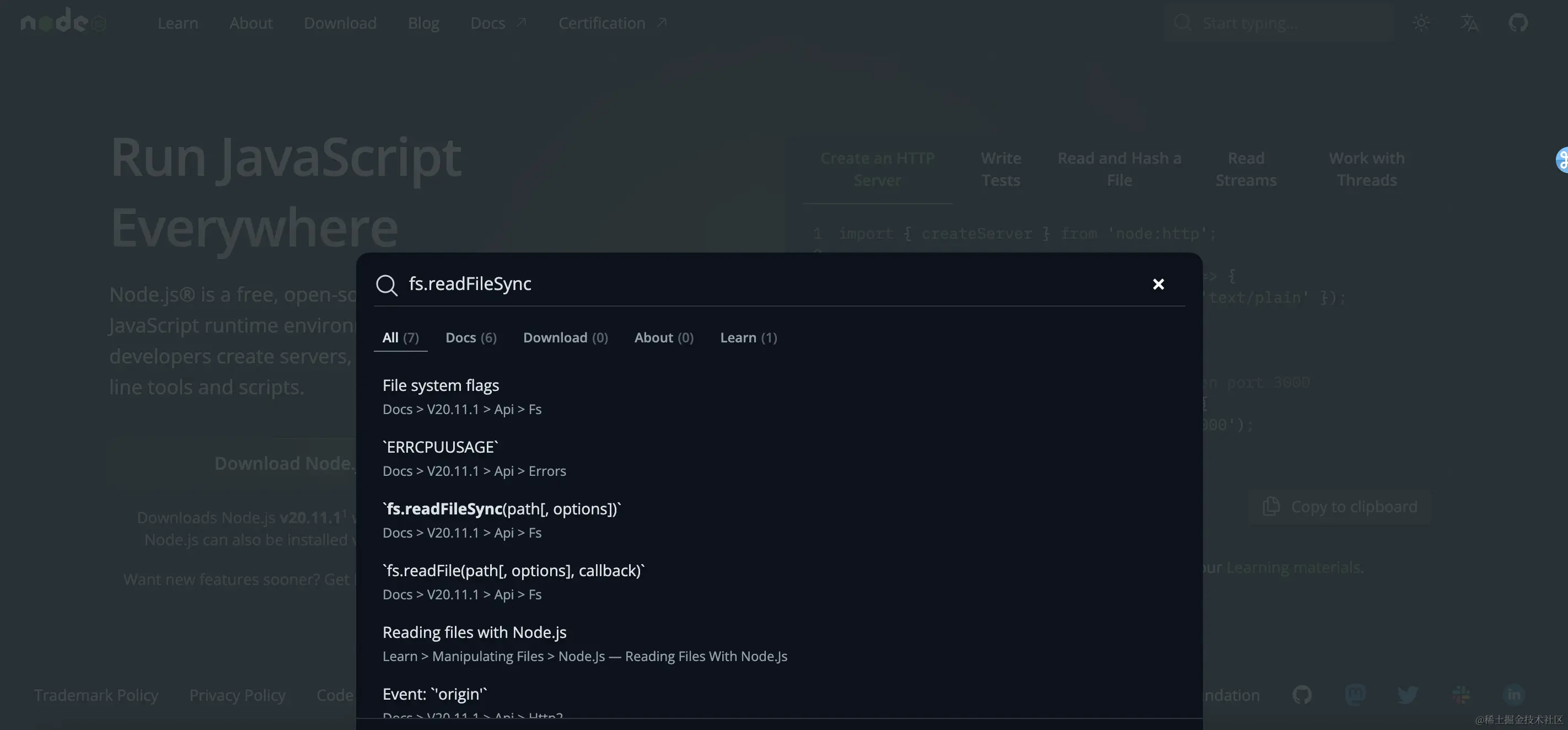The image size is (1568, 730).
Task: Open the footer Mastodon icon
Action: click(x=1355, y=694)
